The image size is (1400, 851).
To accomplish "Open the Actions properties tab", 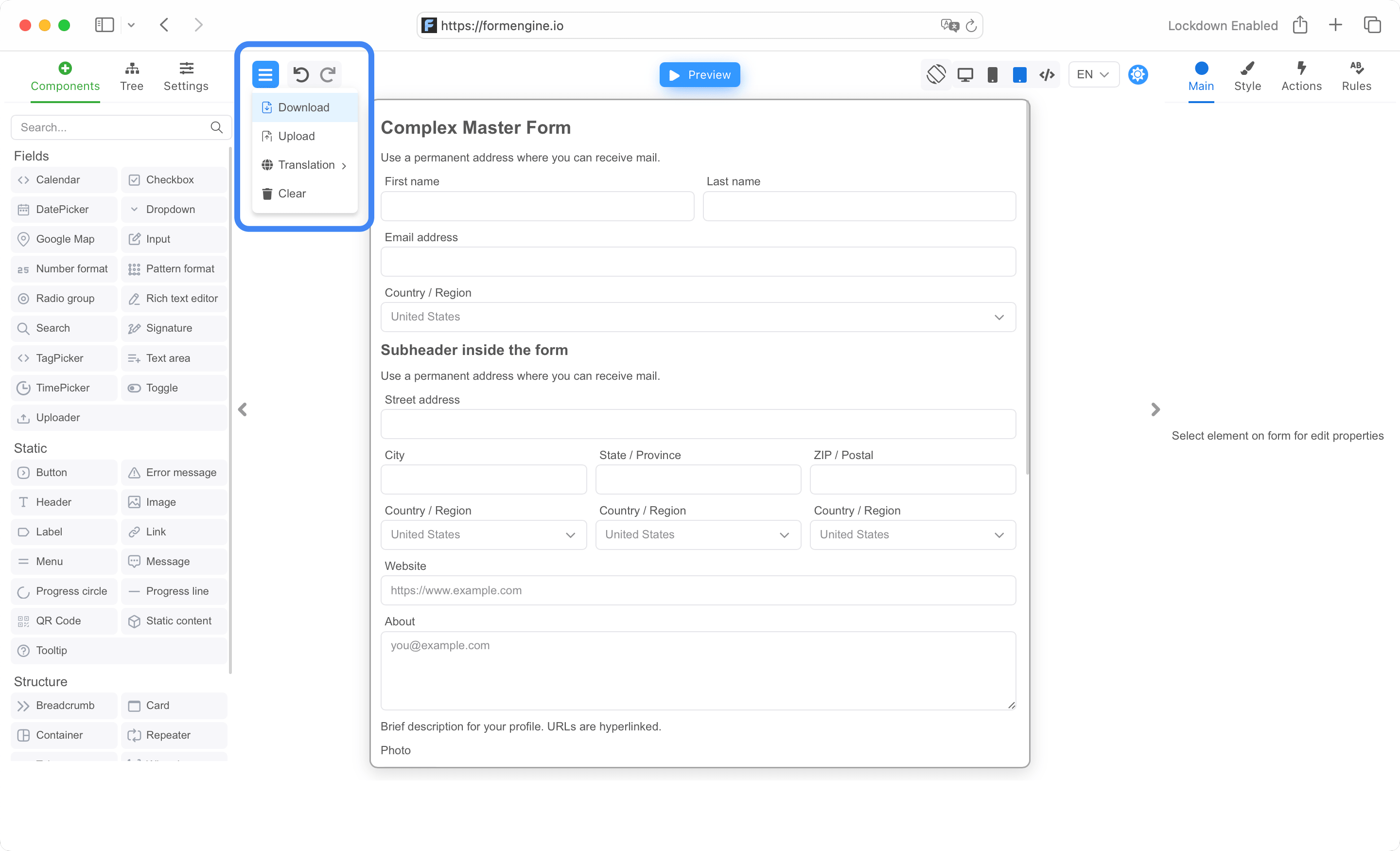I will 1301,77.
